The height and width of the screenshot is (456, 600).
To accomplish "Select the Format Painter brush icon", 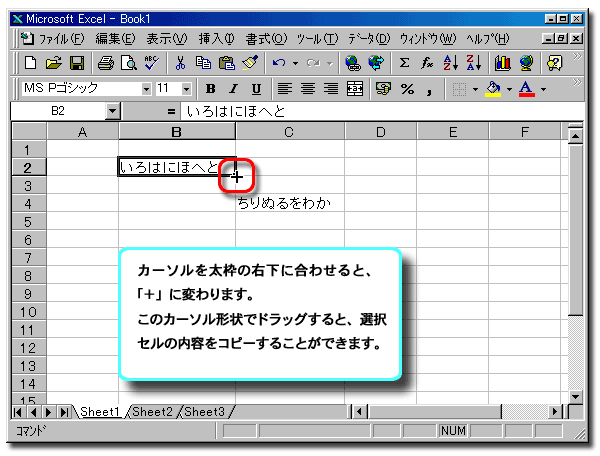I will coord(251,63).
